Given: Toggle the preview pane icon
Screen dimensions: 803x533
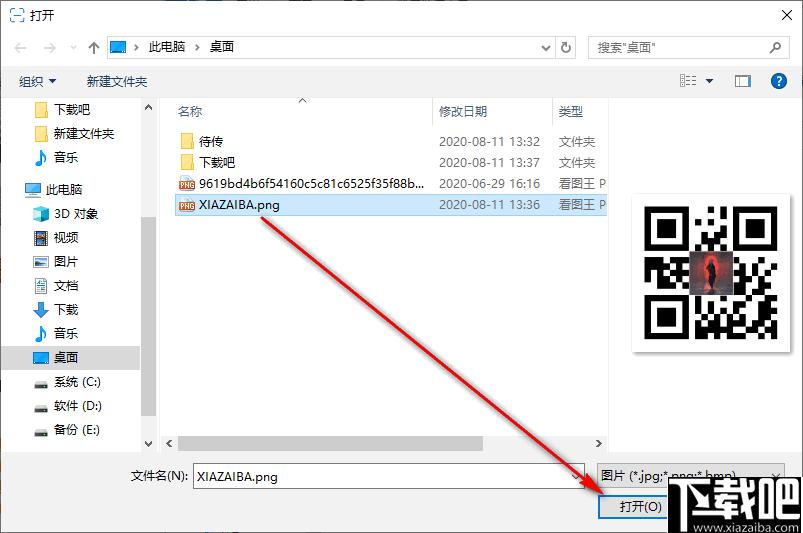Looking at the screenshot, I should [x=743, y=81].
